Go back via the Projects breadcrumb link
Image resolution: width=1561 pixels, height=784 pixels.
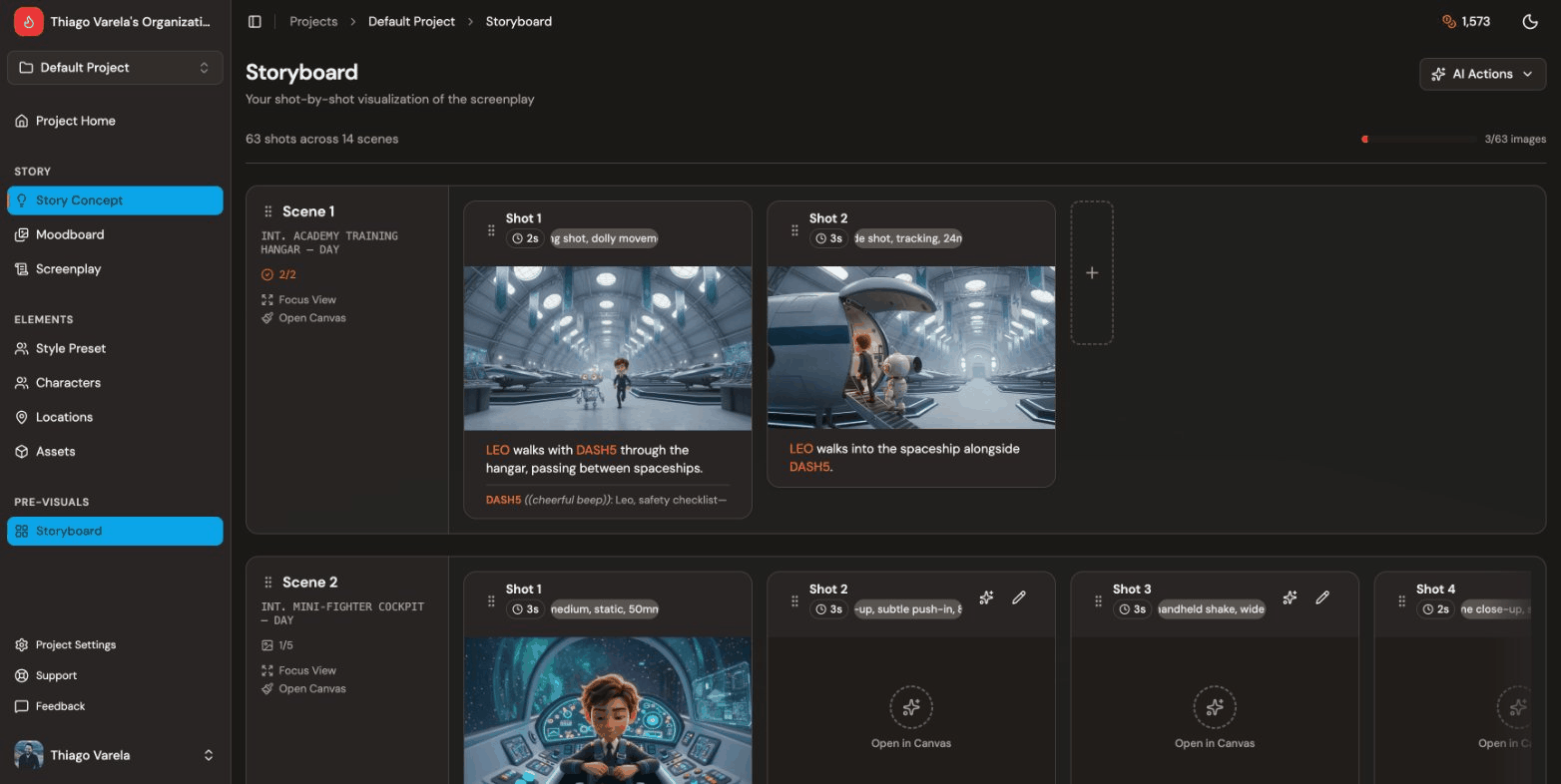click(x=313, y=21)
